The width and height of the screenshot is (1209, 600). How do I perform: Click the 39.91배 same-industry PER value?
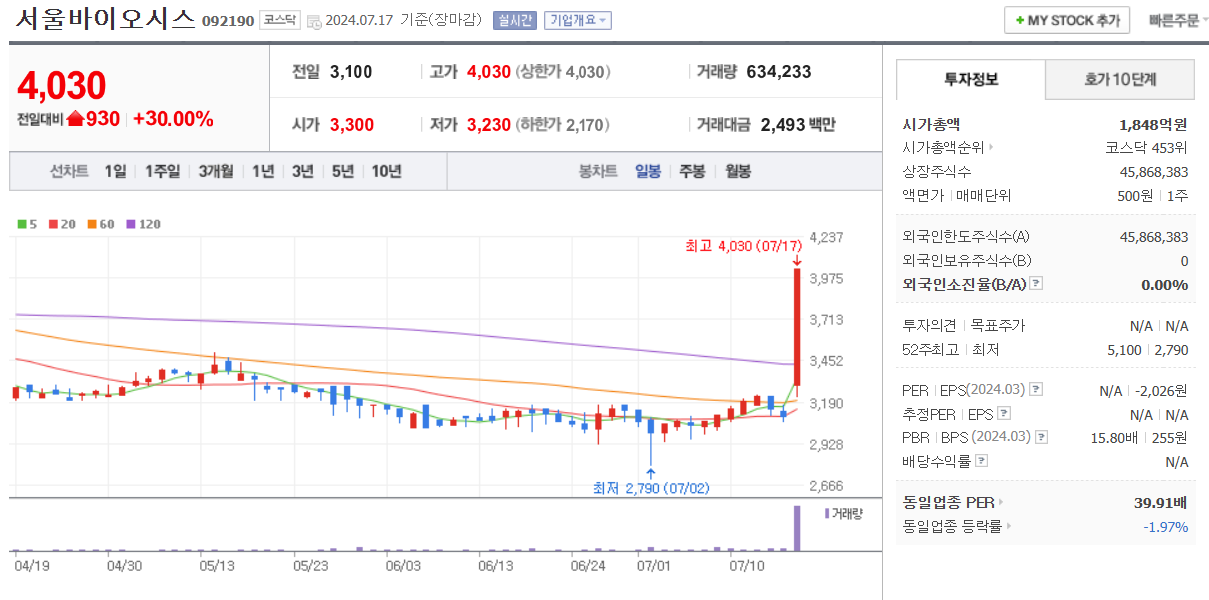point(1161,503)
